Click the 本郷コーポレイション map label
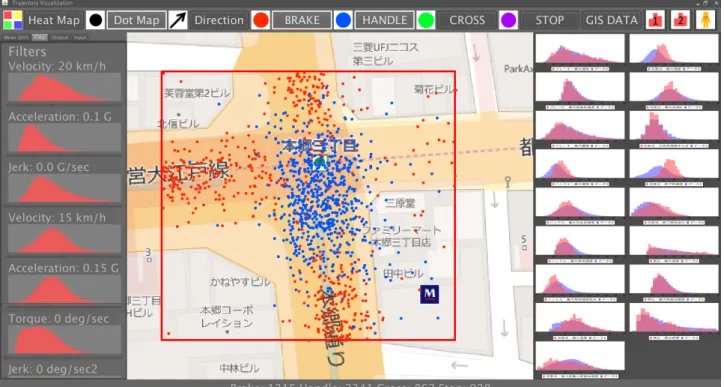The image size is (724, 387). [227, 316]
